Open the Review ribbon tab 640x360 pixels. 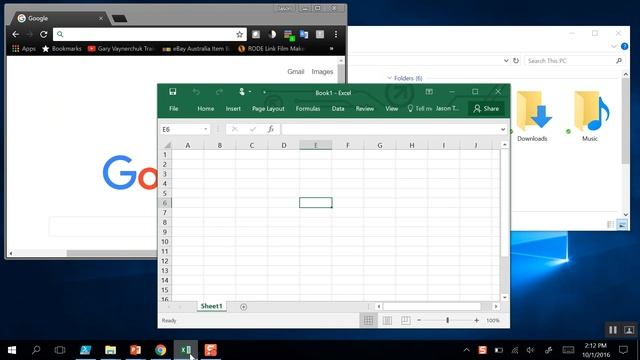tap(364, 109)
